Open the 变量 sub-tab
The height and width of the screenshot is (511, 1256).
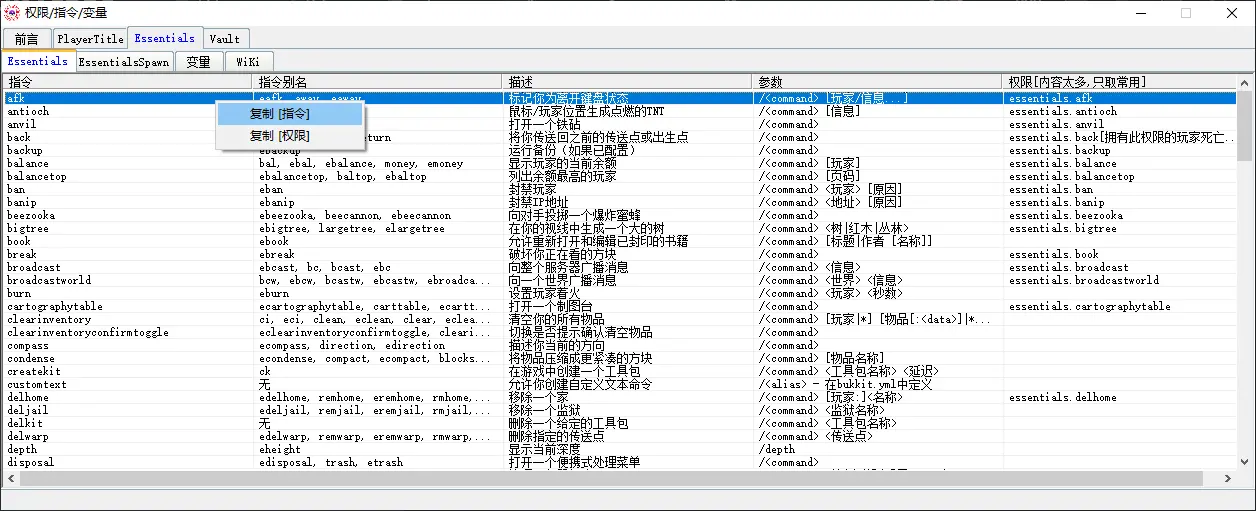(199, 62)
